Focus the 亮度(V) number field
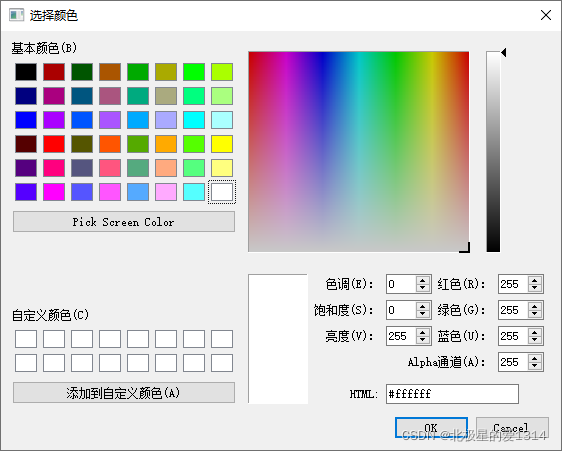Viewport: 562px width, 451px height. [x=401, y=336]
